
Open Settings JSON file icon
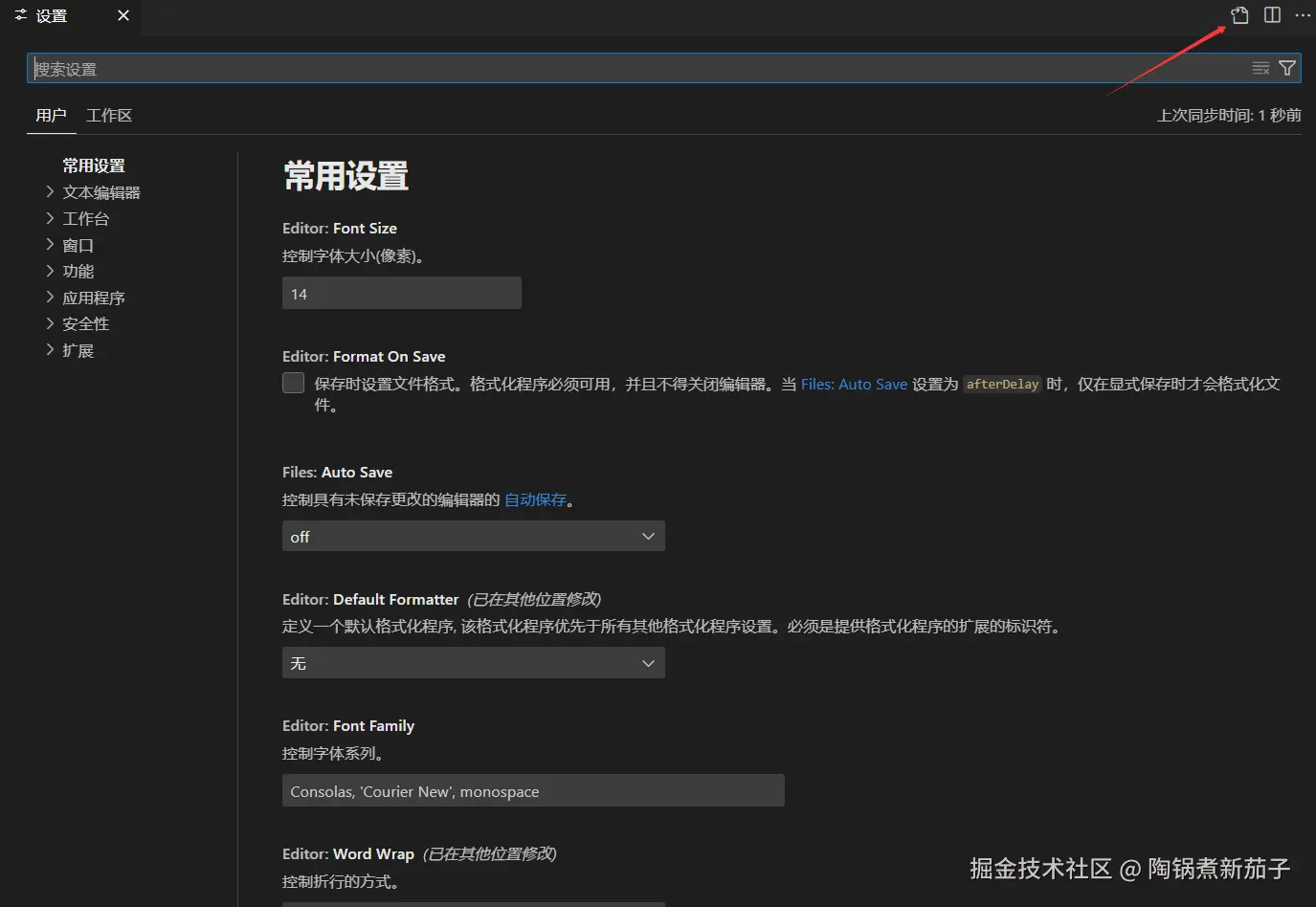(x=1239, y=15)
